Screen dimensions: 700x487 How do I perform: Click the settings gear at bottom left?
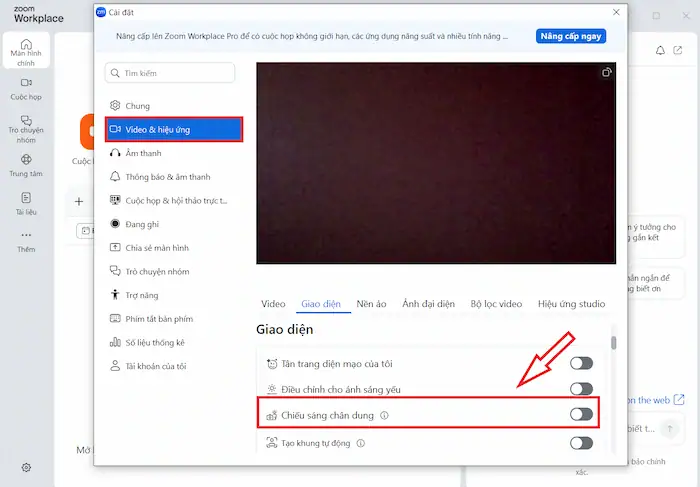pyautogui.click(x=26, y=467)
